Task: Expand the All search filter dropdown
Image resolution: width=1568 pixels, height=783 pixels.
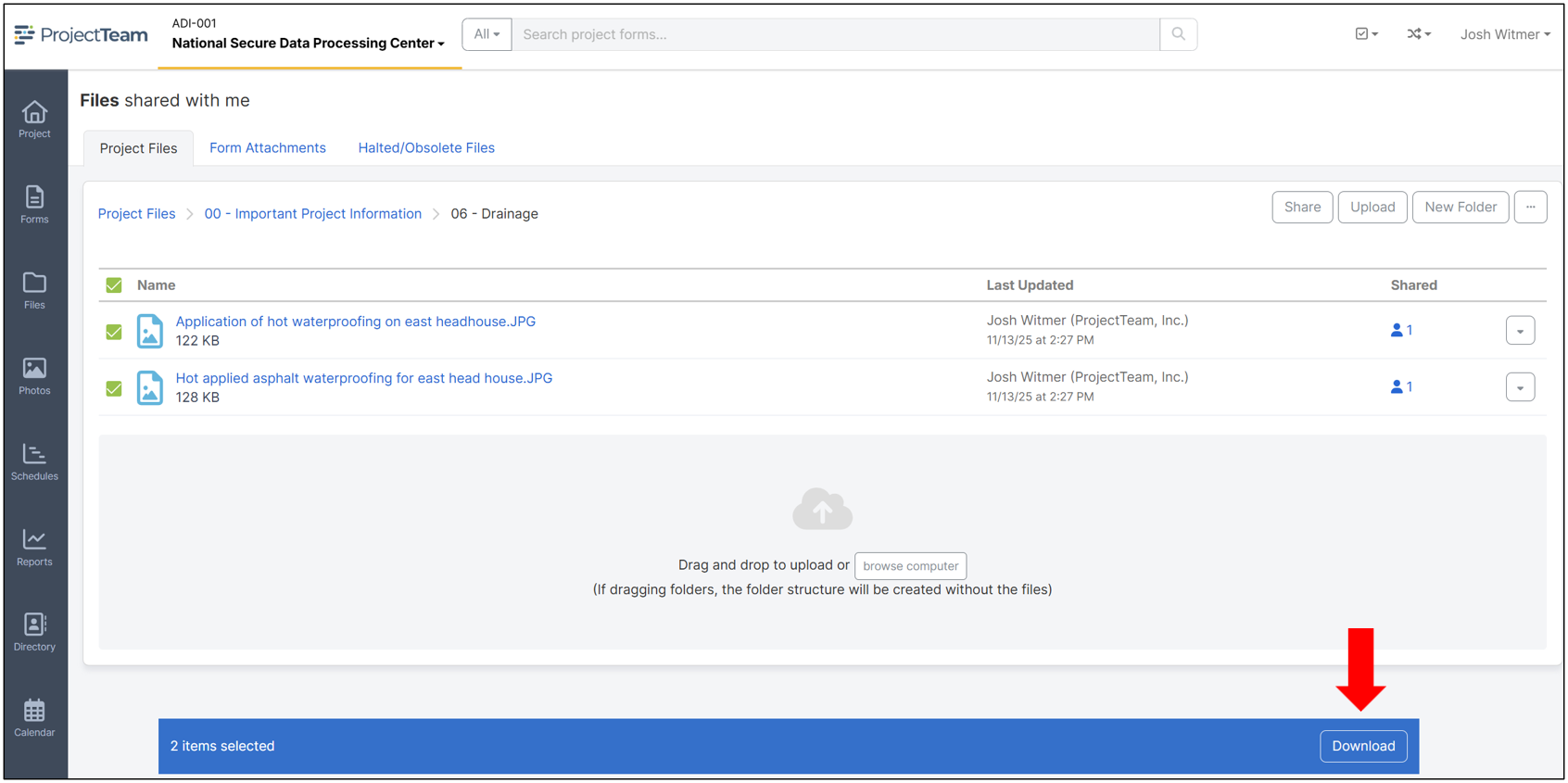Action: point(487,34)
